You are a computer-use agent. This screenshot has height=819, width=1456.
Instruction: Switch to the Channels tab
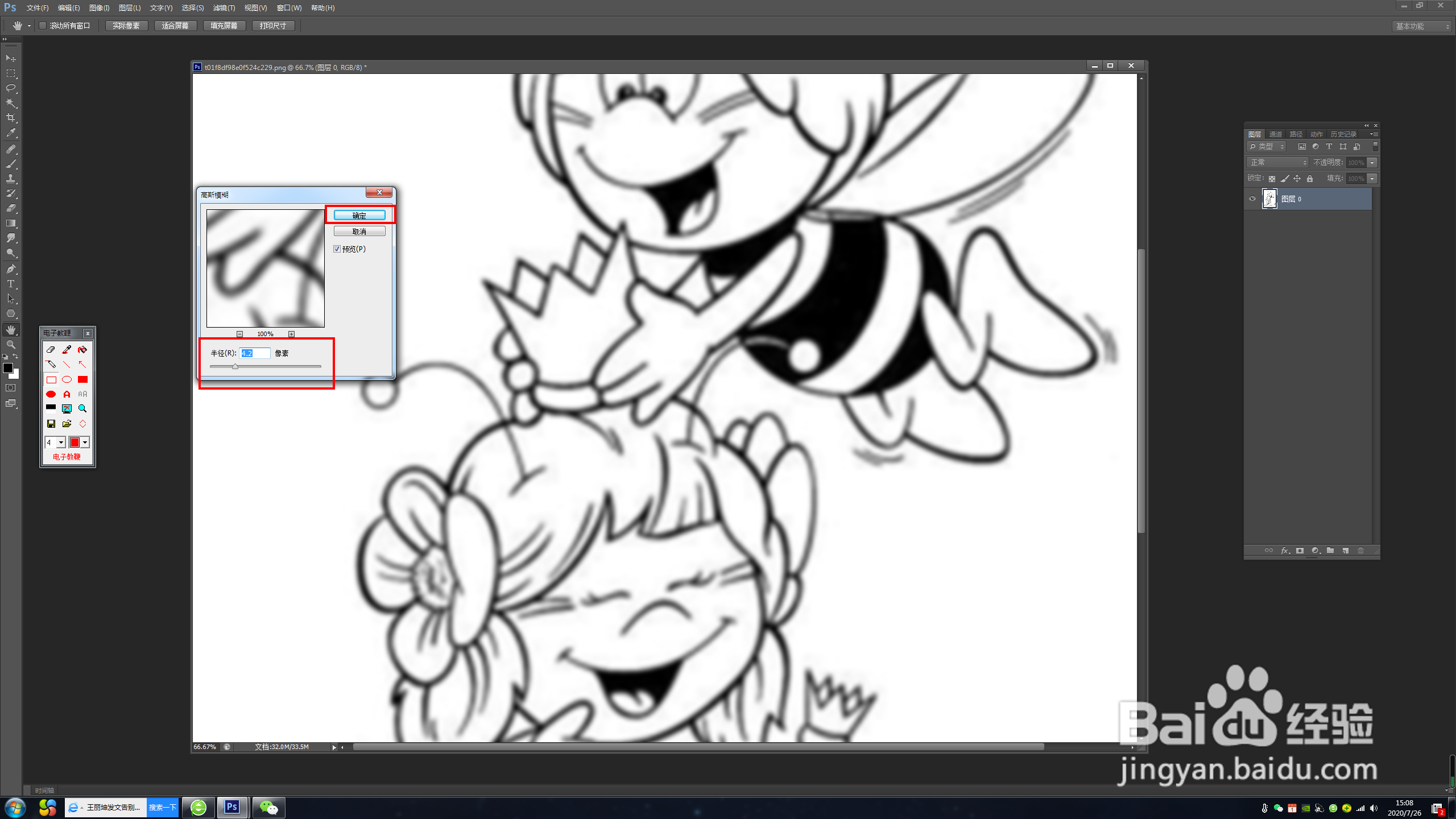tap(1276, 134)
